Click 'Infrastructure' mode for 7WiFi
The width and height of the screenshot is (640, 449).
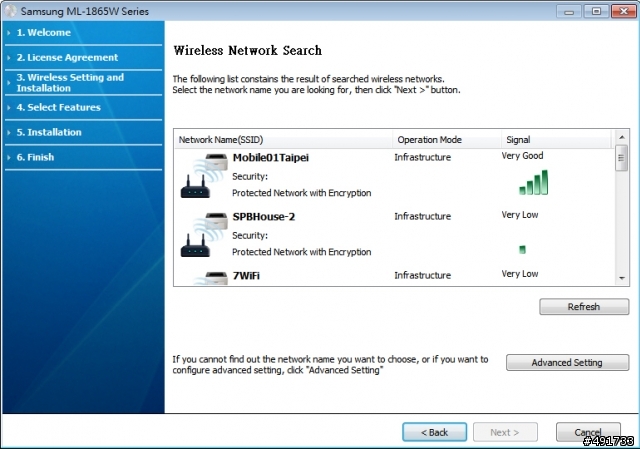[422, 276]
